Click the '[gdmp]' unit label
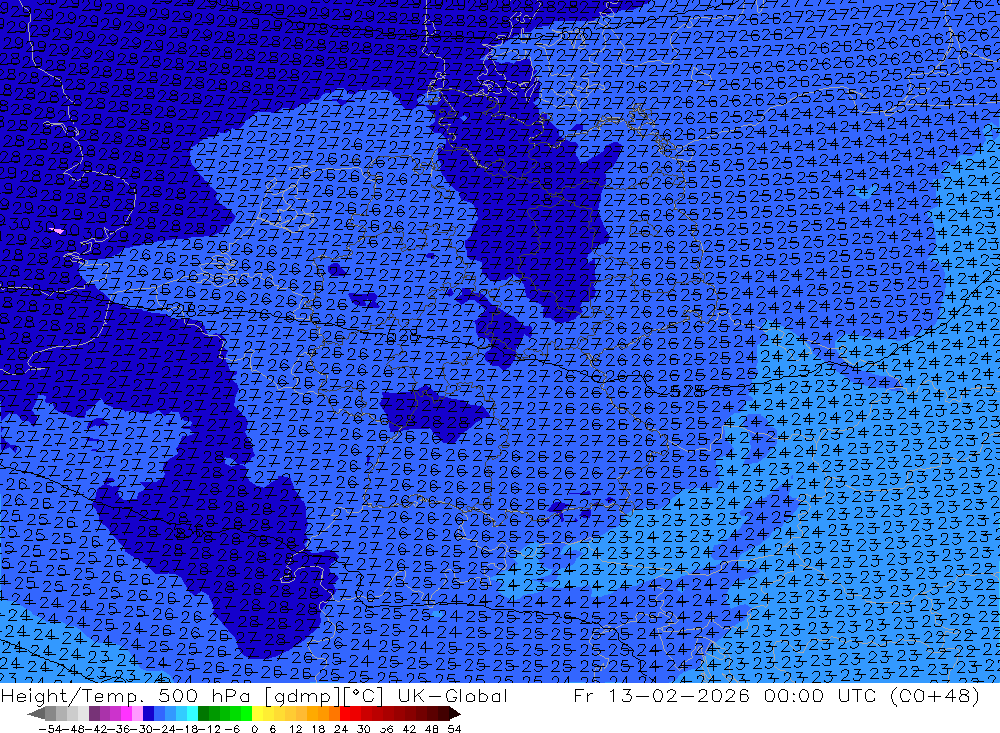This screenshot has width=1000, height=733. coord(303,696)
